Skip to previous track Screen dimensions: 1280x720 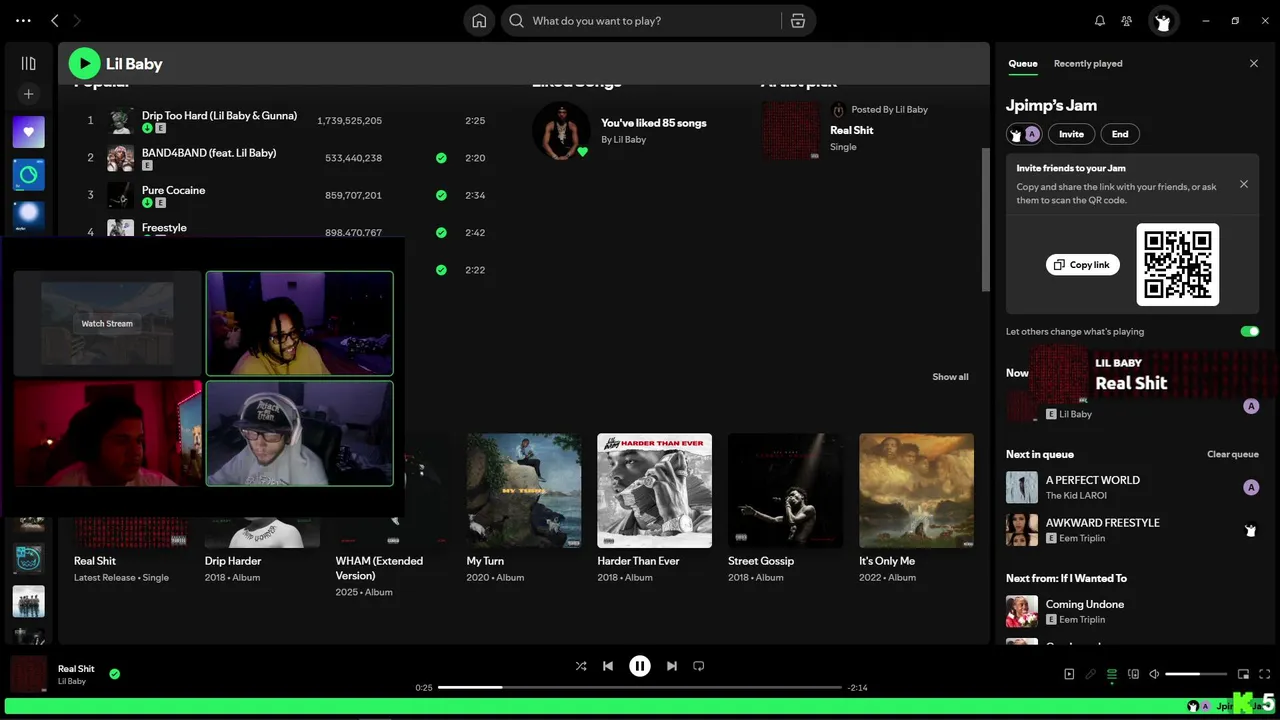608,666
